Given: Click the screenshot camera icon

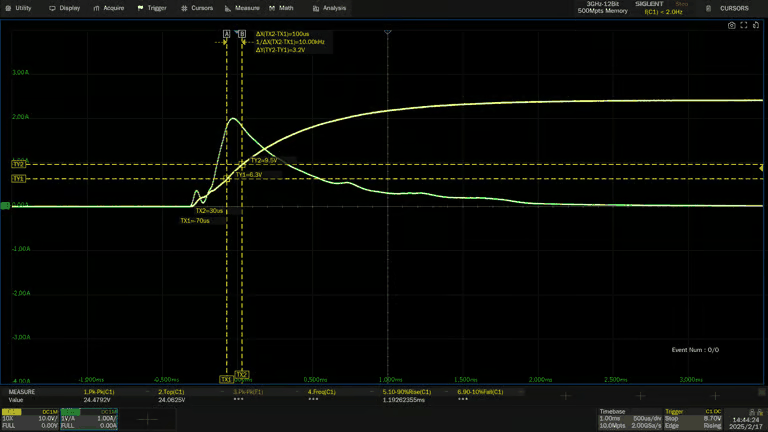Looking at the screenshot, I should pyautogui.click(x=731, y=25).
